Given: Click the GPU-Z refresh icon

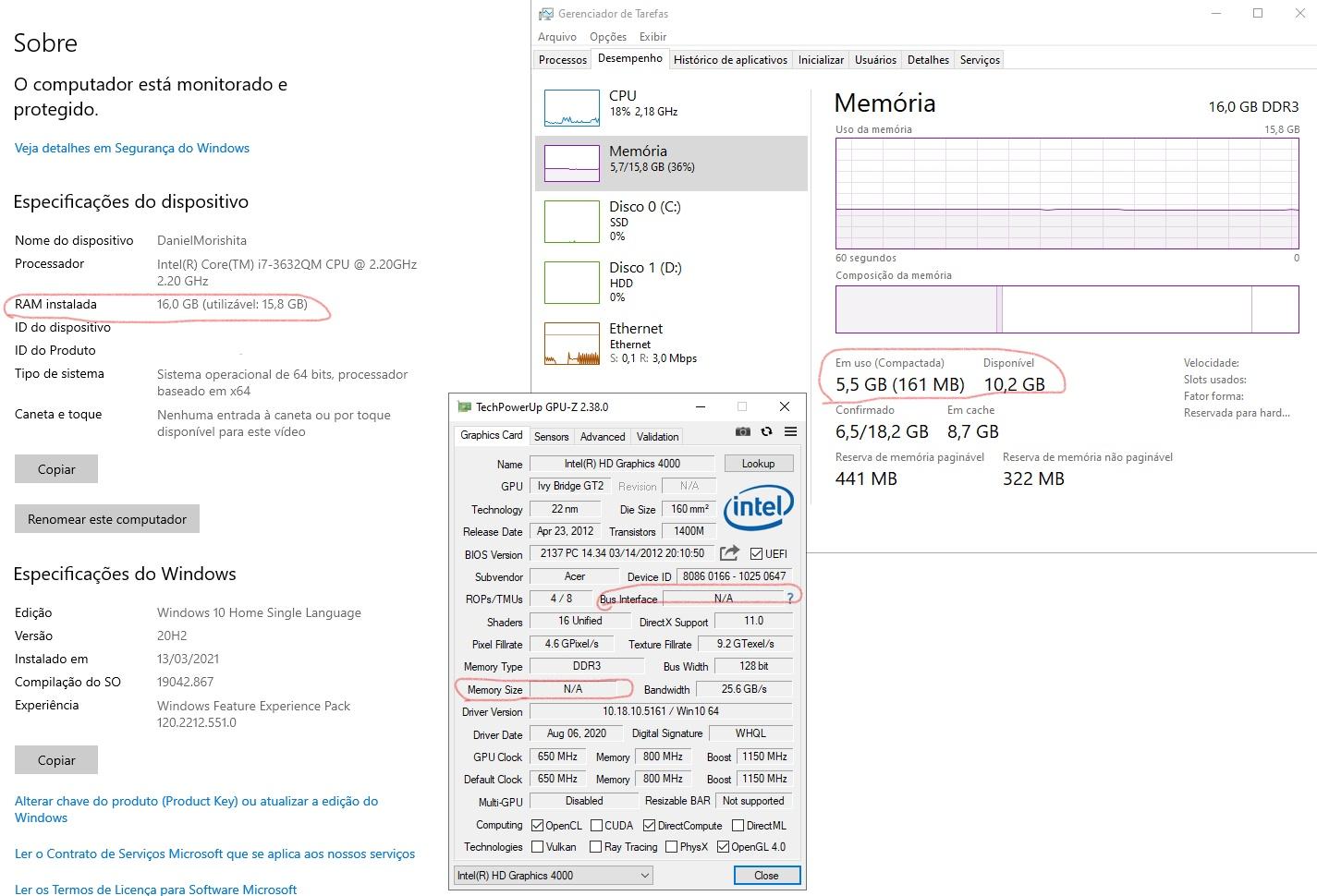Looking at the screenshot, I should tap(766, 431).
